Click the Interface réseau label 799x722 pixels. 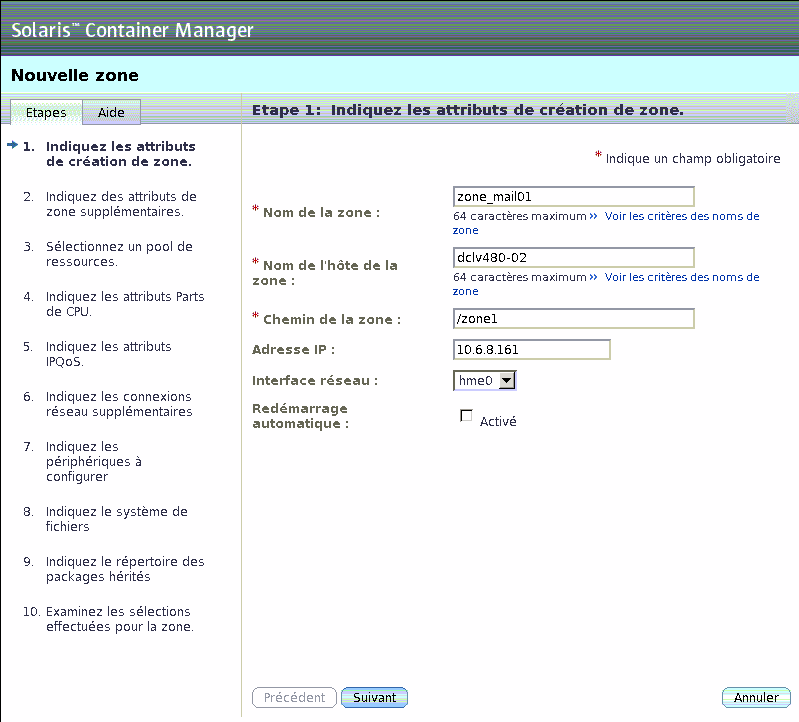click(x=315, y=381)
